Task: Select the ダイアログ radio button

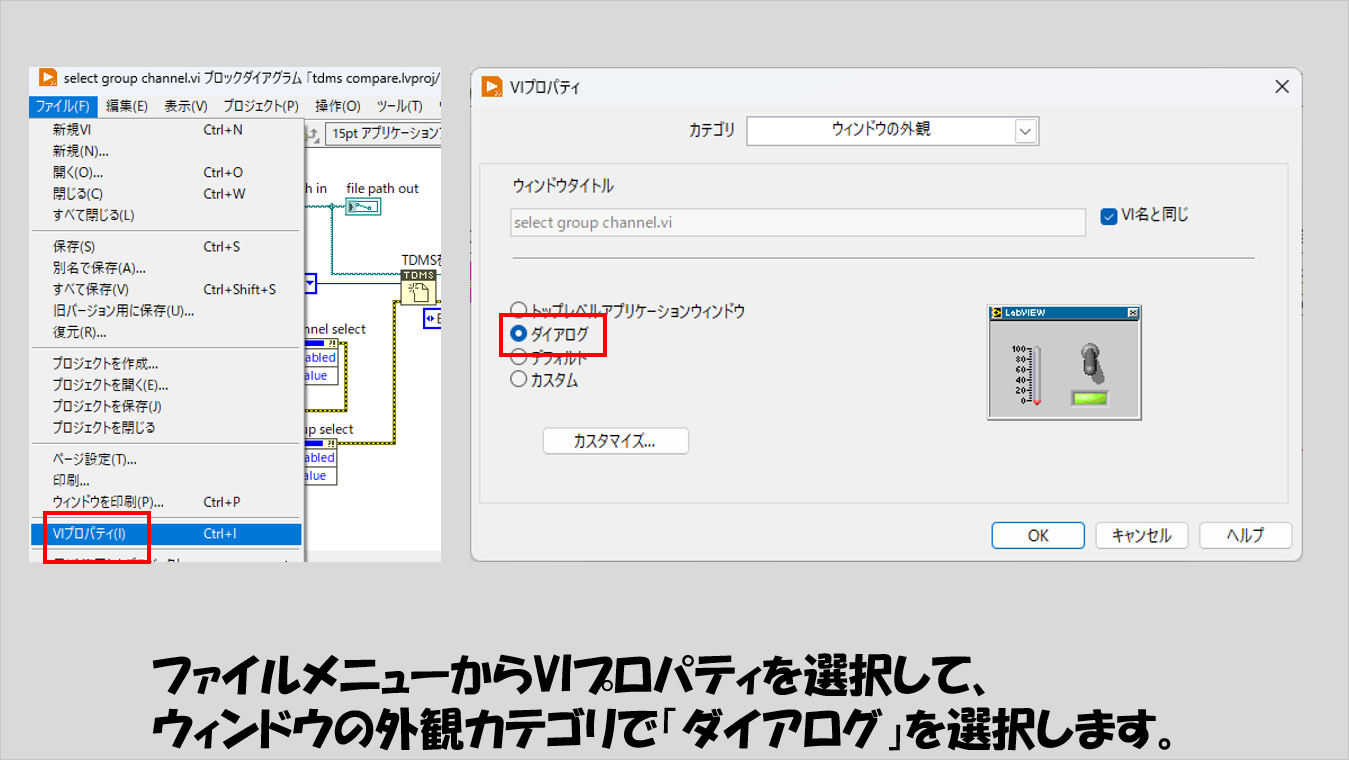Action: pos(519,334)
